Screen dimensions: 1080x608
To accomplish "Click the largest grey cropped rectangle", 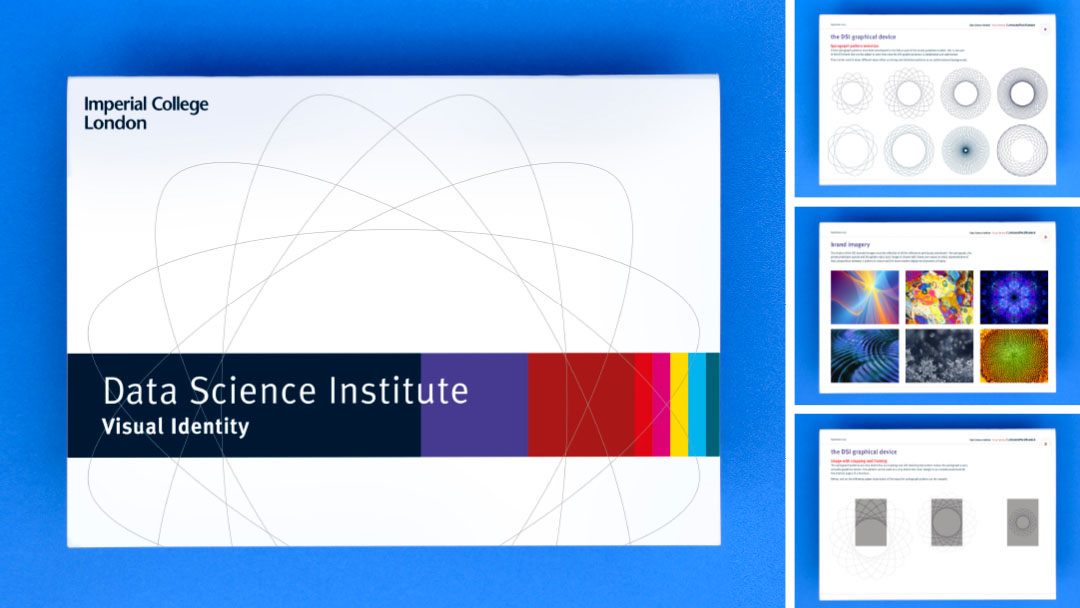I will pyautogui.click(x=871, y=523).
